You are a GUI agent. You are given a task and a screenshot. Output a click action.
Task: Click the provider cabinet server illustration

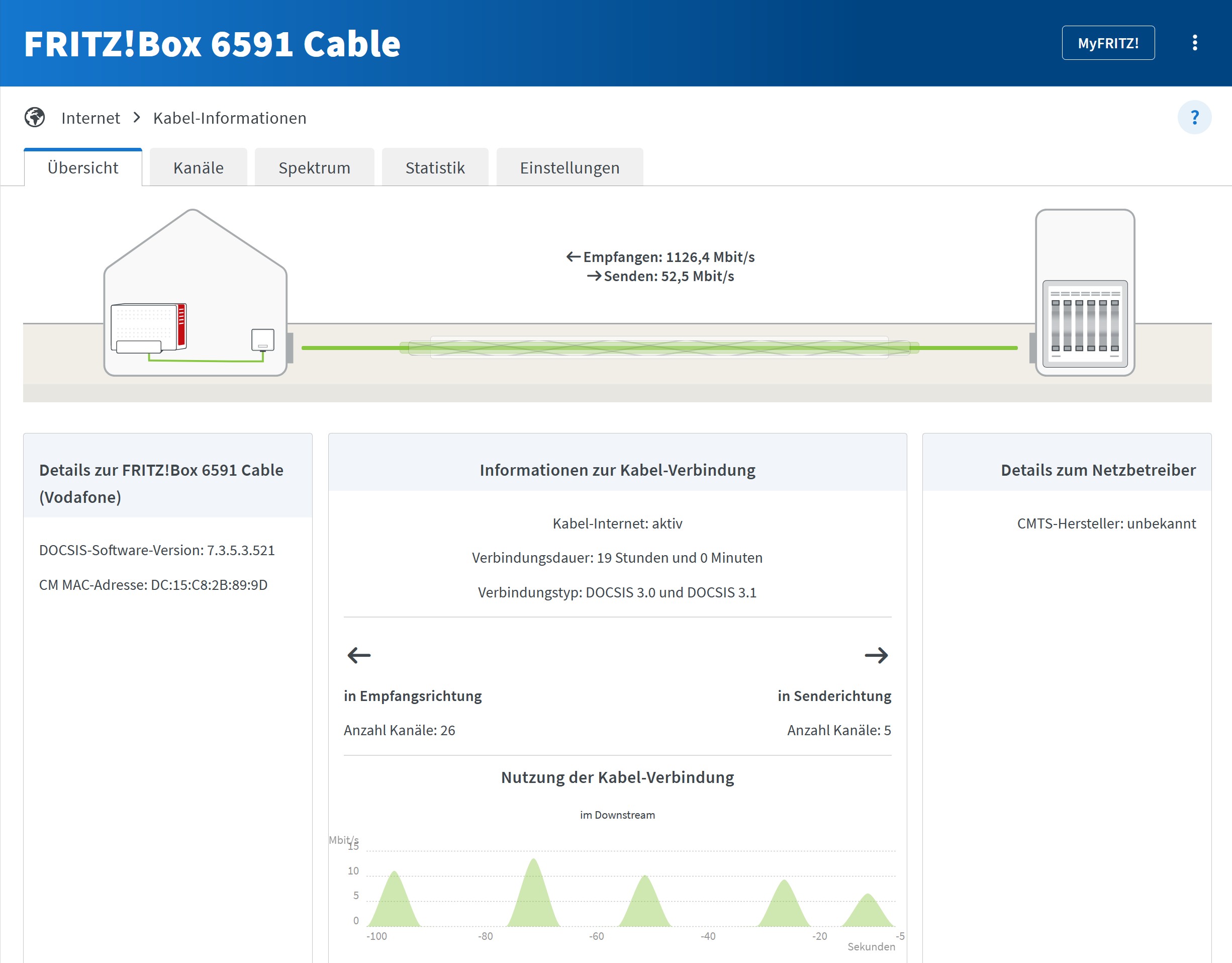point(1084,294)
